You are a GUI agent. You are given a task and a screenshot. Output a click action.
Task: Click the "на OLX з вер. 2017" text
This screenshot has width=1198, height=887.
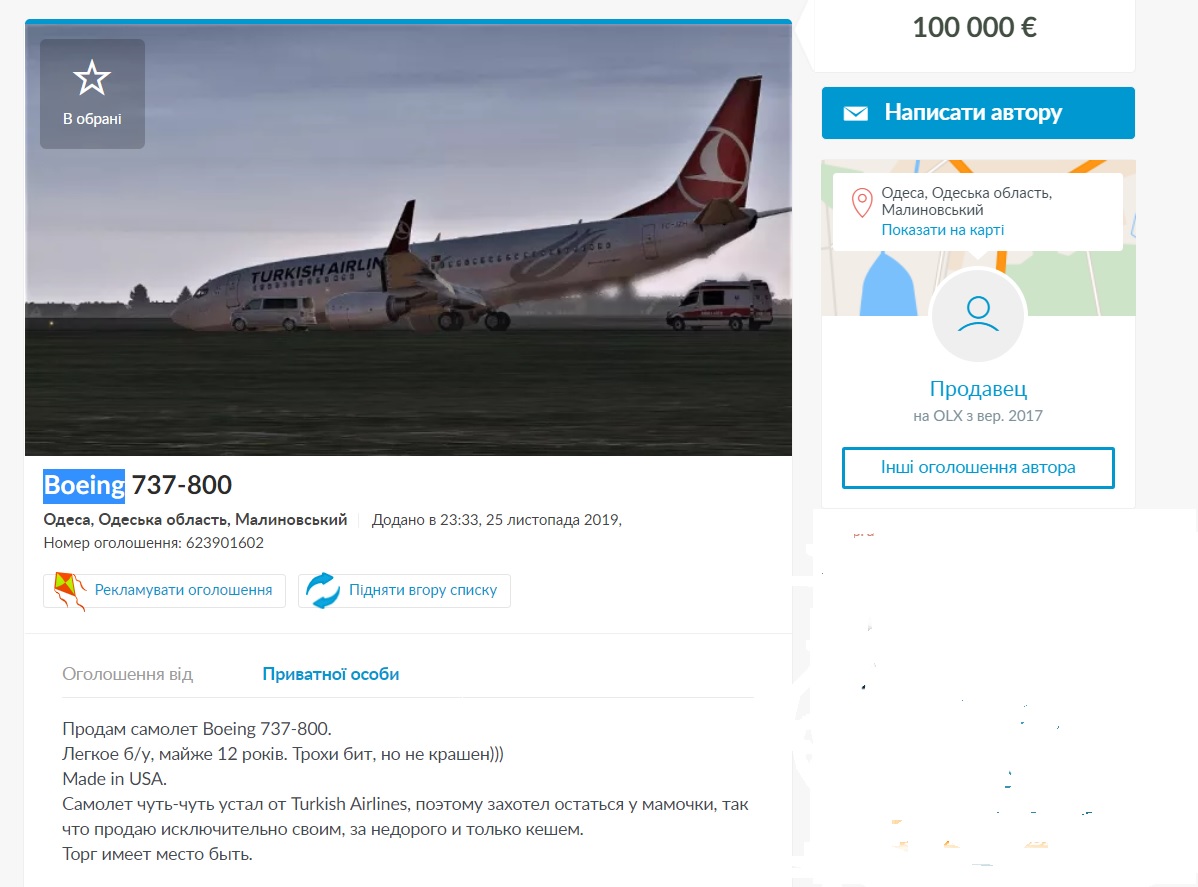point(978,416)
